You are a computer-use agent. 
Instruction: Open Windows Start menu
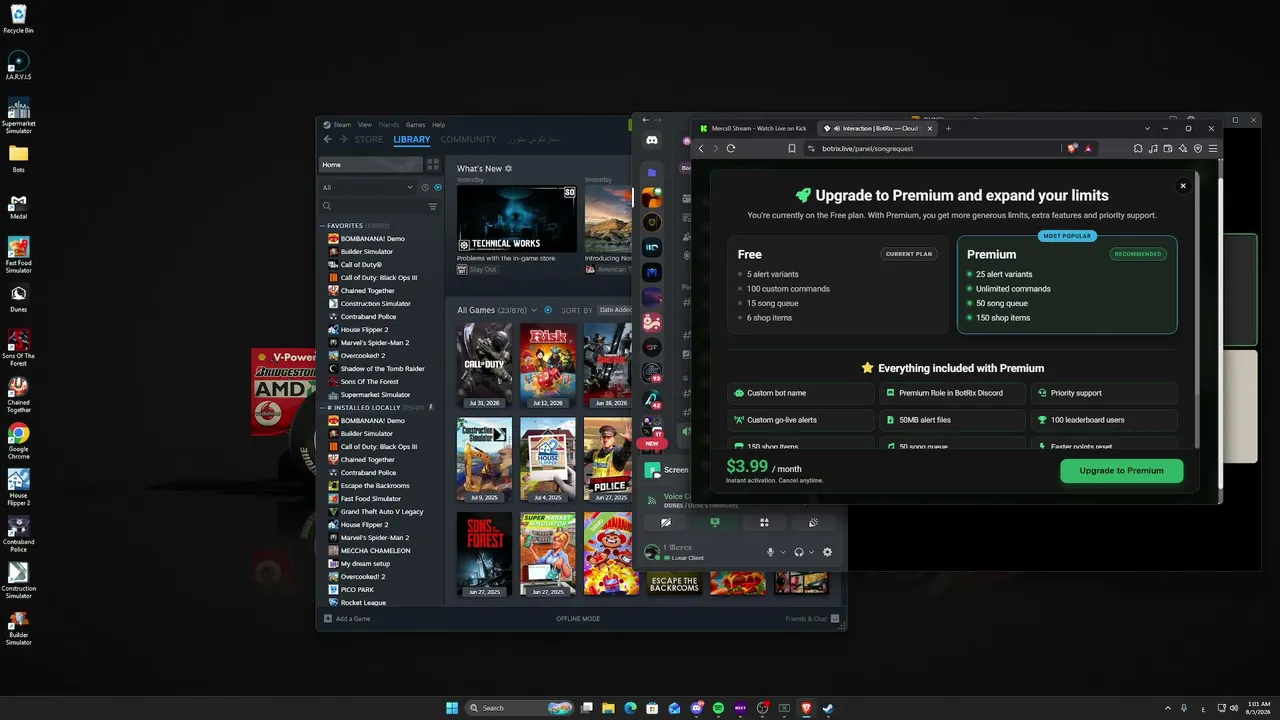[452, 708]
